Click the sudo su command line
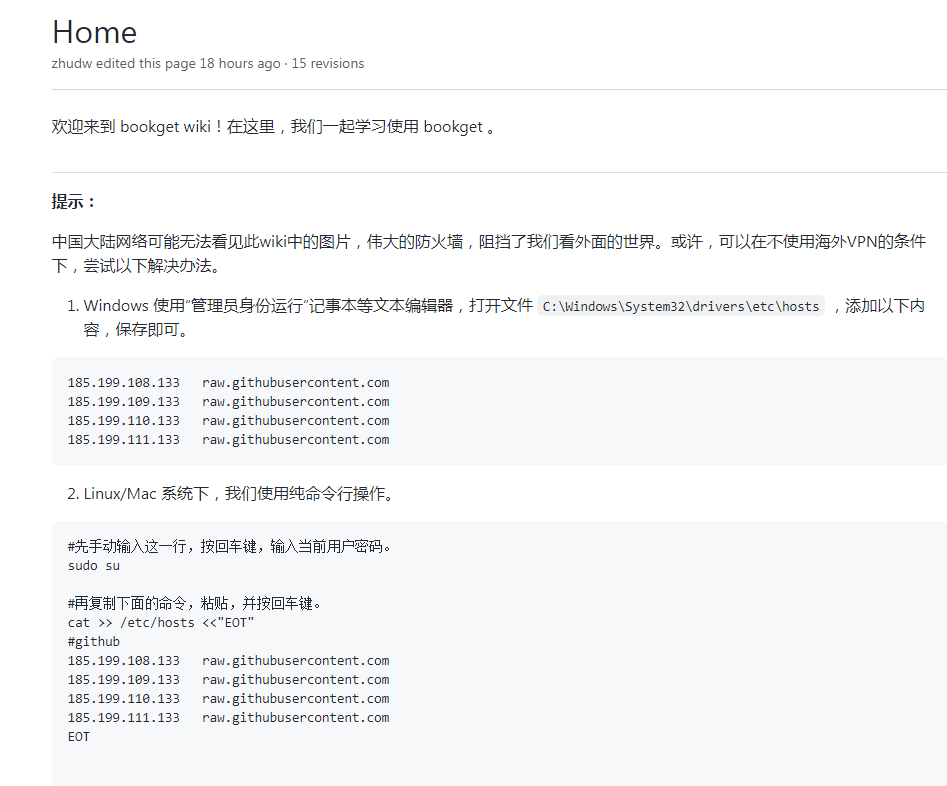The height and width of the screenshot is (786, 947). [x=94, y=565]
